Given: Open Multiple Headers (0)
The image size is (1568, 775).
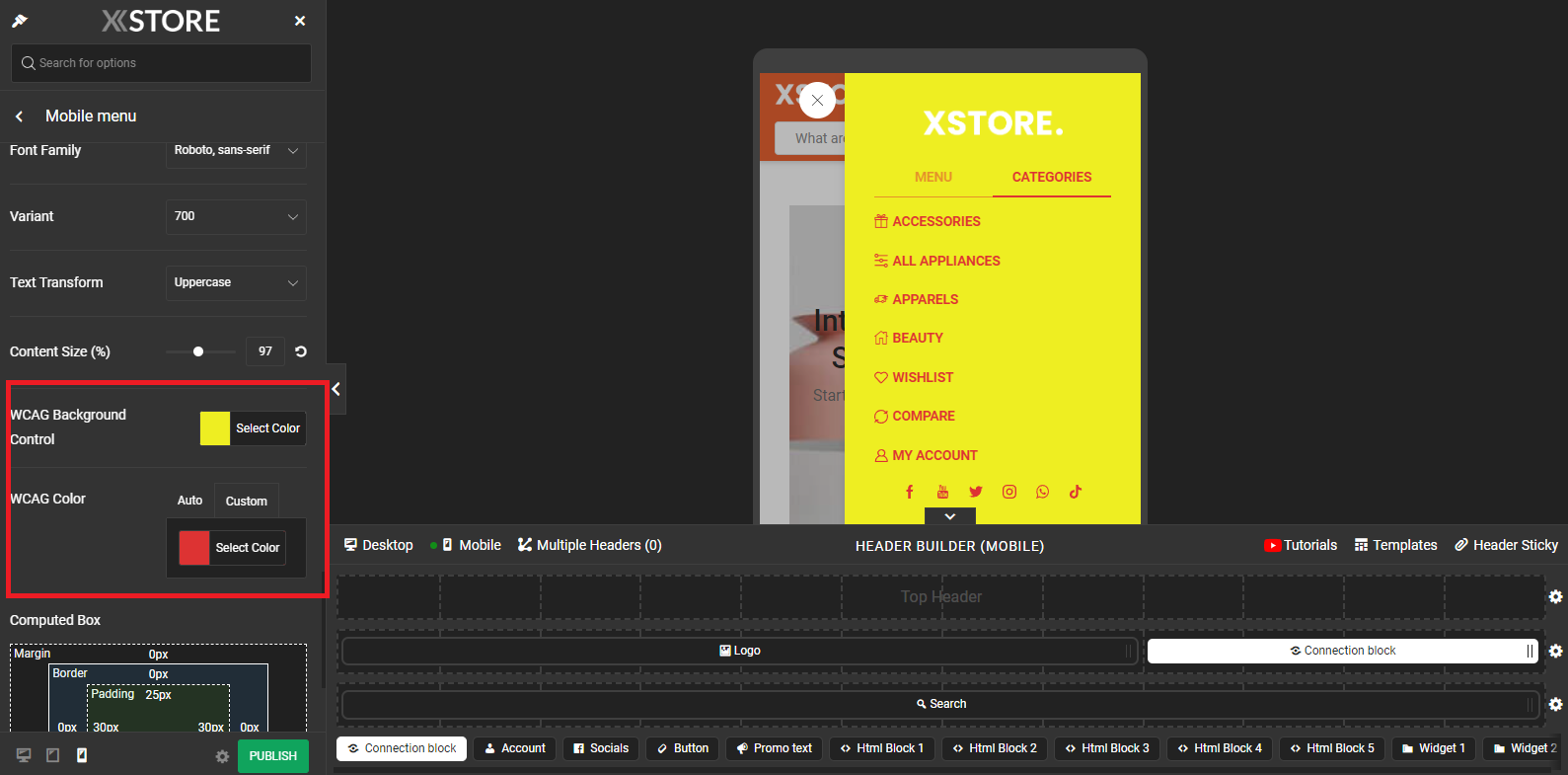Looking at the screenshot, I should click(590, 545).
